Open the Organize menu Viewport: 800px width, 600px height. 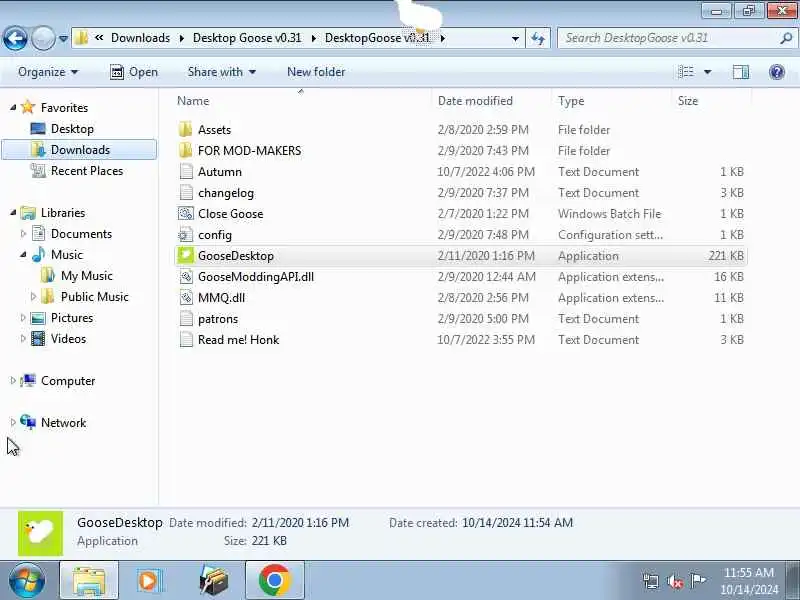[x=48, y=72]
